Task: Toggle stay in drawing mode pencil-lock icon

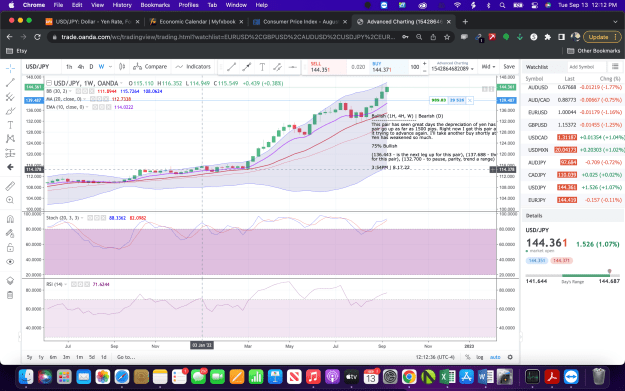Action: coord(10,233)
